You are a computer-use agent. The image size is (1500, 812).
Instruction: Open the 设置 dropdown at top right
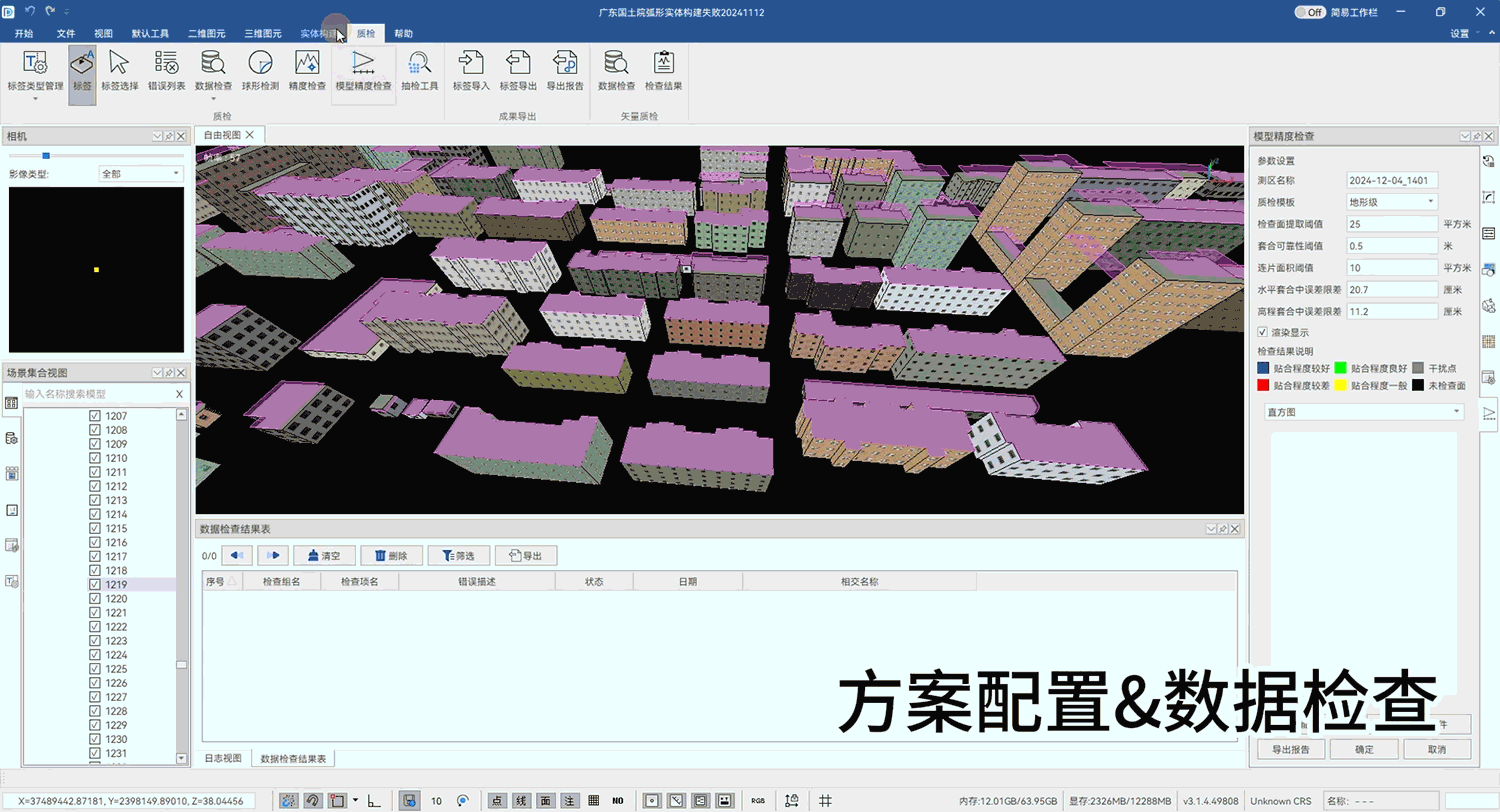pos(1466,33)
